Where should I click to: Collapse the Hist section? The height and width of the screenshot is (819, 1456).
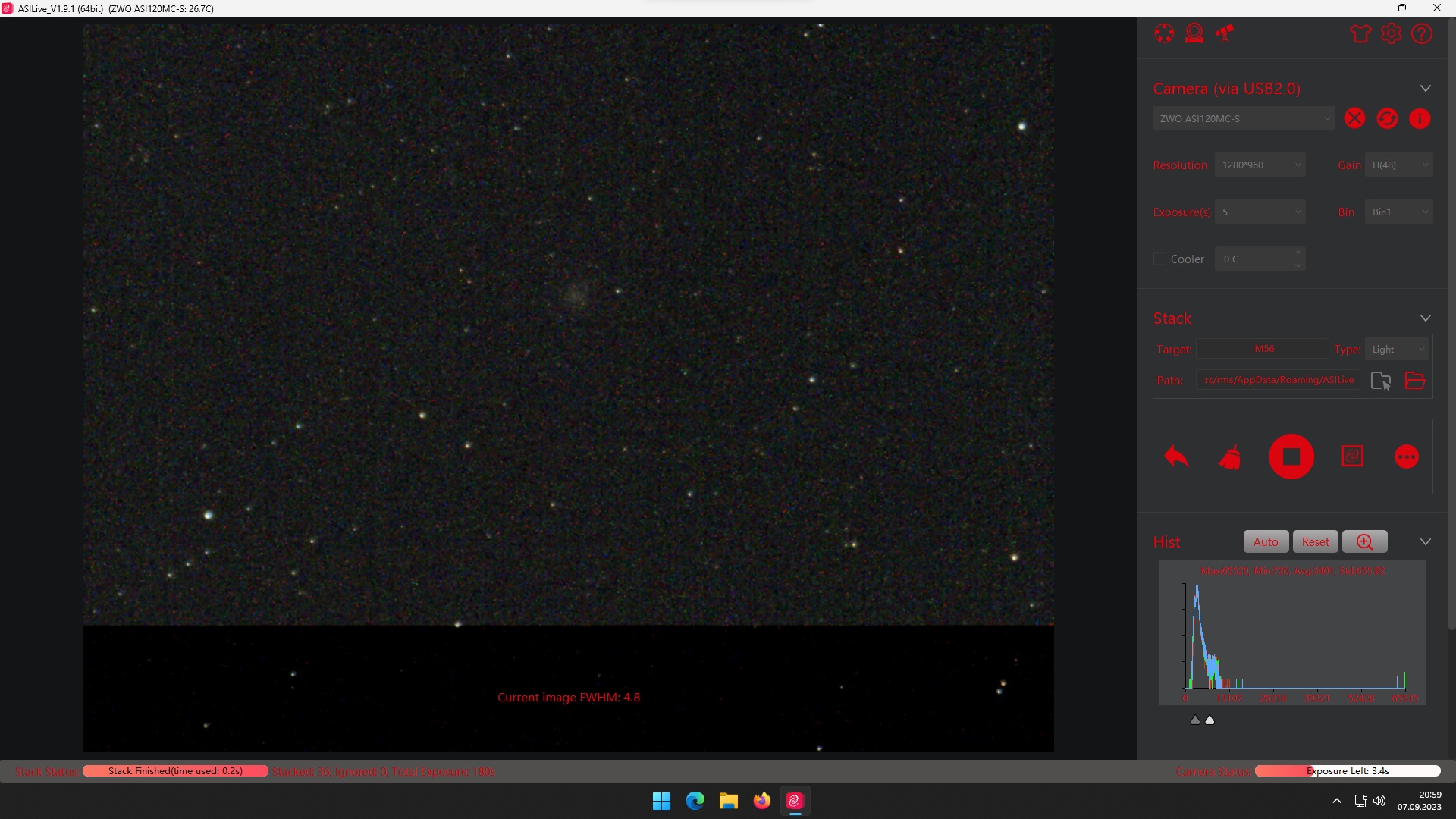pyautogui.click(x=1426, y=541)
